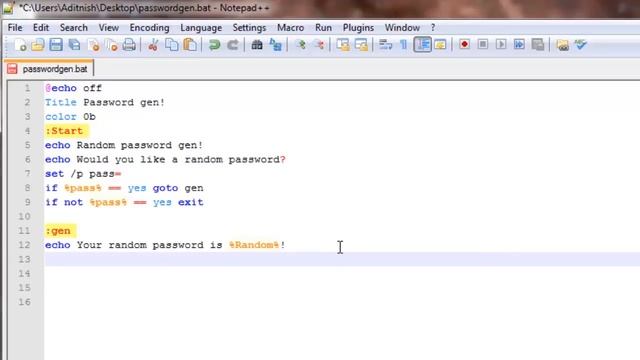Open the Run menu
This screenshot has width=640, height=360.
pyautogui.click(x=323, y=28)
